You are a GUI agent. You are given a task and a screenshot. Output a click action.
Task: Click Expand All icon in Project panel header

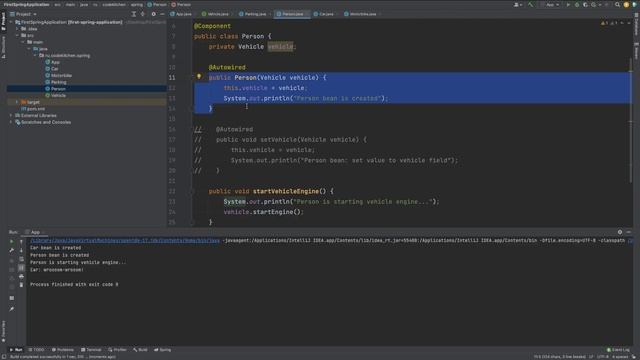pos(133,14)
